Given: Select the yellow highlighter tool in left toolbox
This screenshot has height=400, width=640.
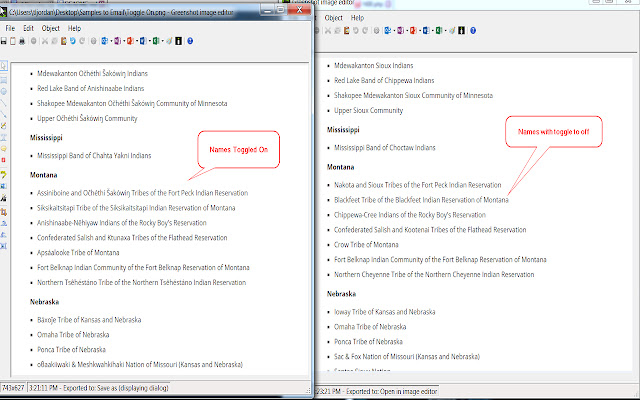Looking at the screenshot, I should pyautogui.click(x=4, y=174).
